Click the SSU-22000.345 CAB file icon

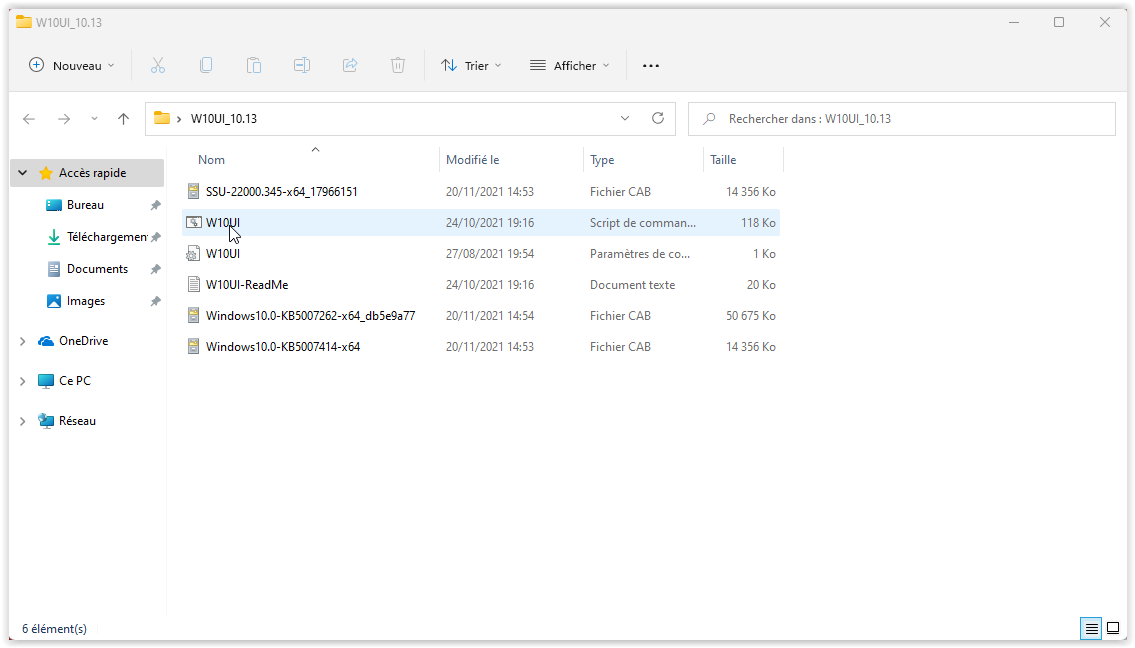(x=193, y=191)
